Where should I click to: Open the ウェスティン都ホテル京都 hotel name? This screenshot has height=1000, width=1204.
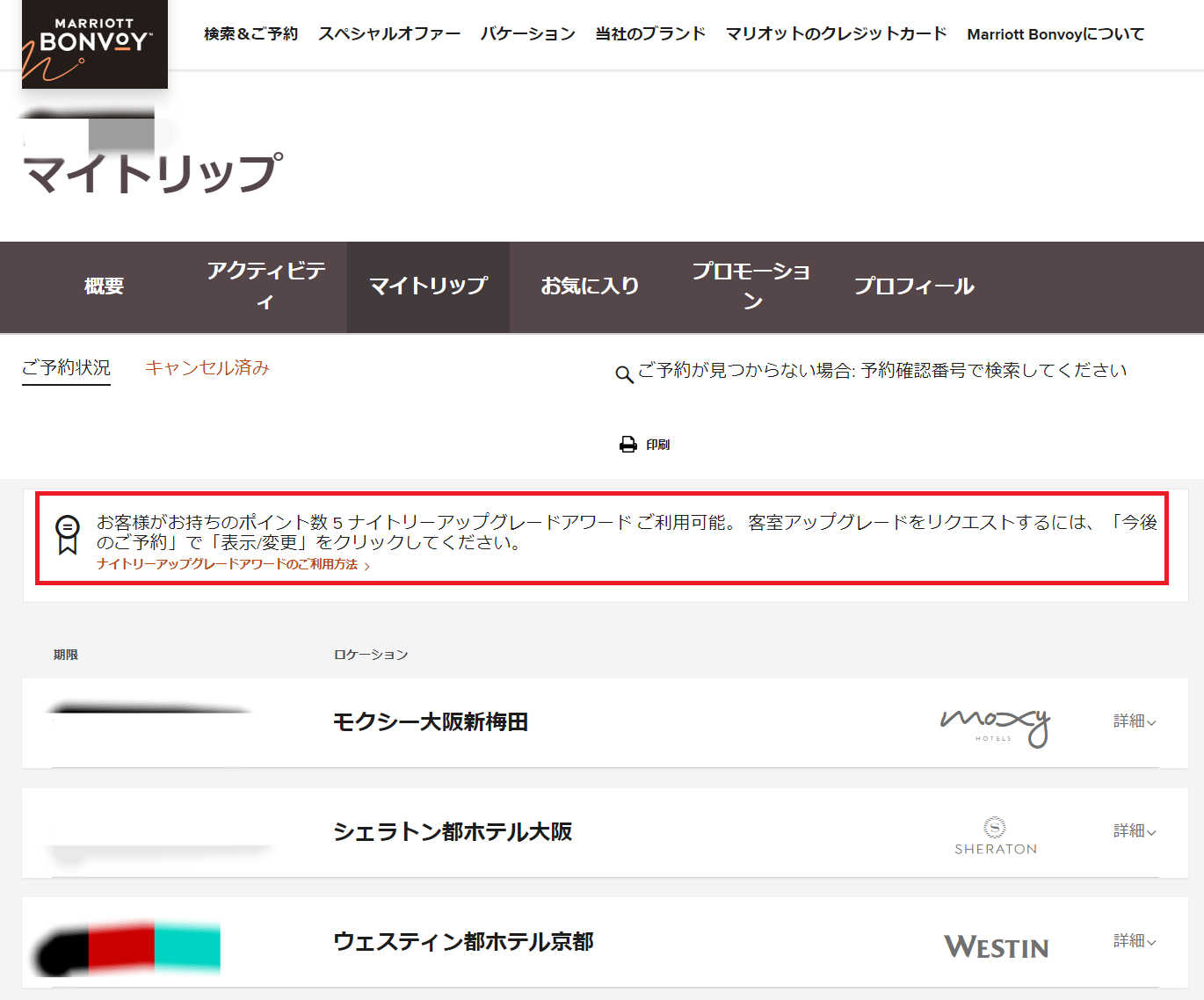463,942
